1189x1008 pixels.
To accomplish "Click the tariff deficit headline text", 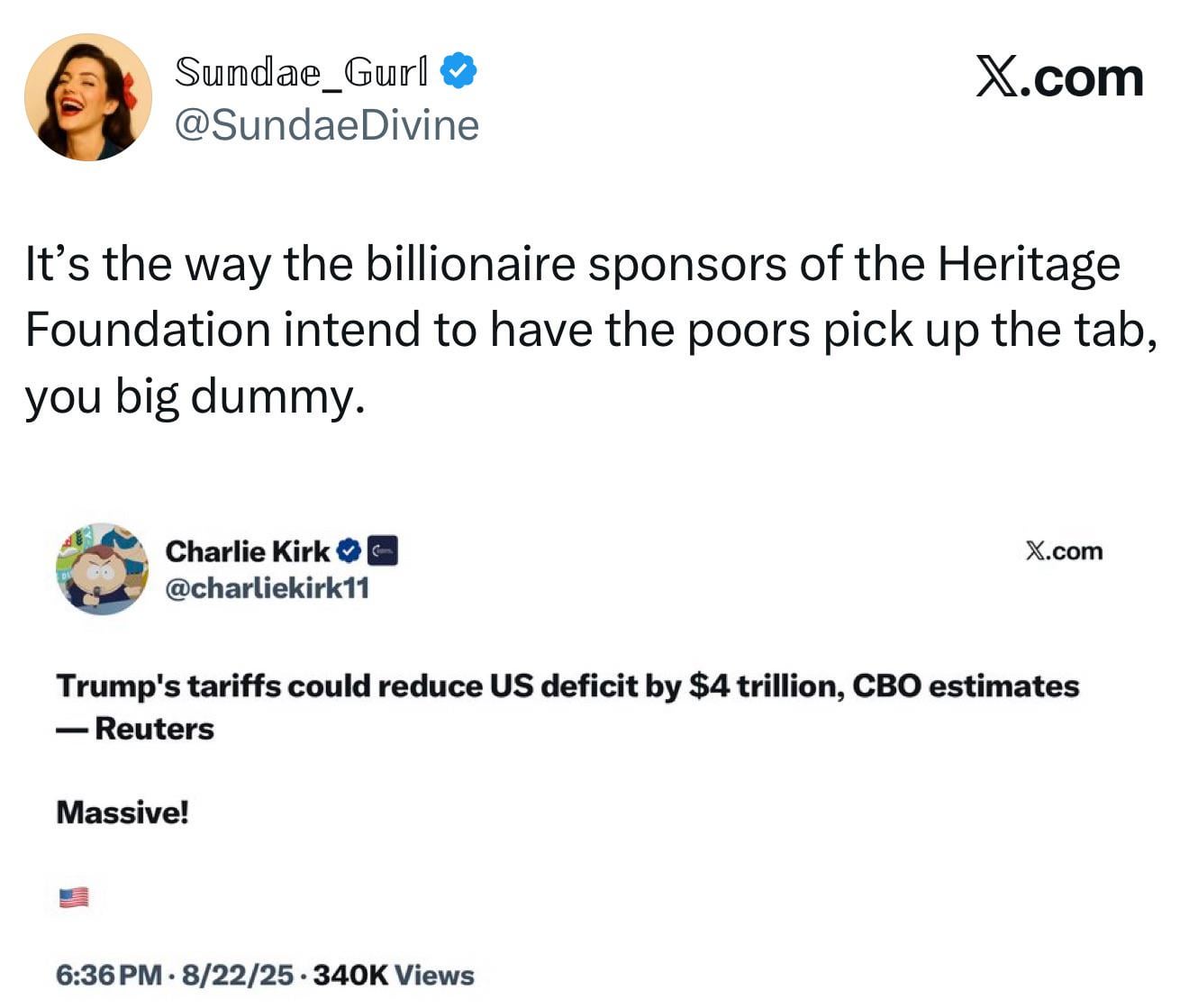I will [567, 686].
